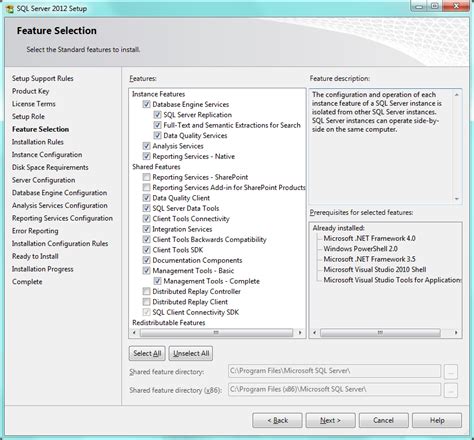
Task: Click the Unselect All button
Action: pos(191,353)
